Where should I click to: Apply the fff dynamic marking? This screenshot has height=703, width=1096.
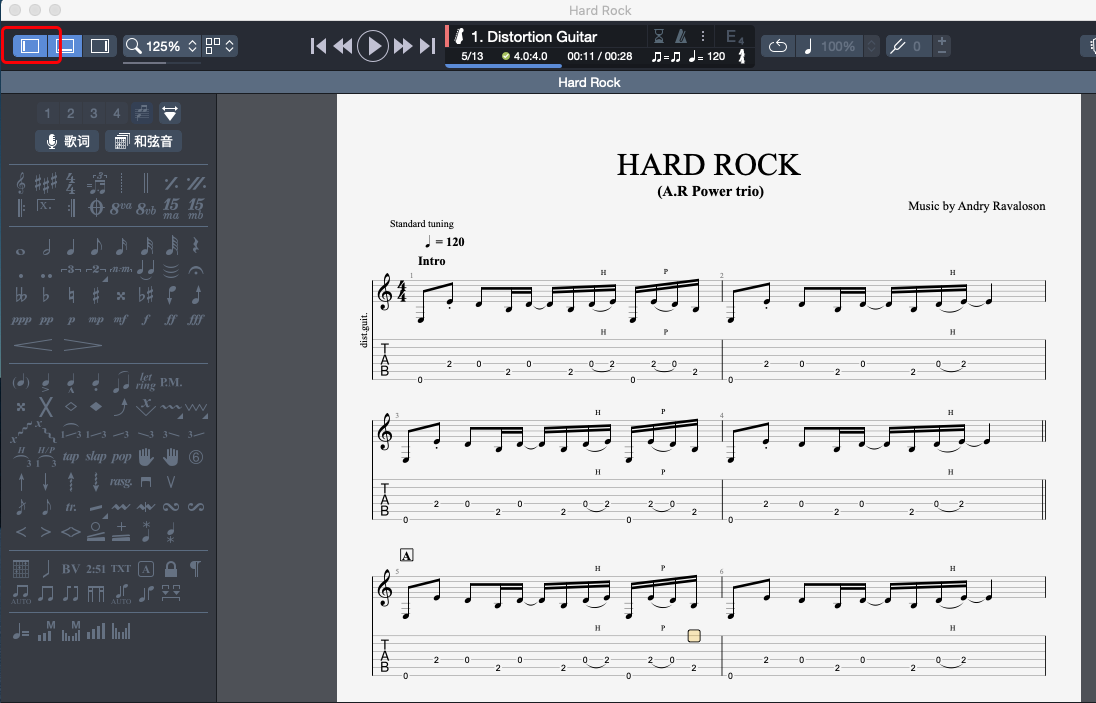(196, 320)
